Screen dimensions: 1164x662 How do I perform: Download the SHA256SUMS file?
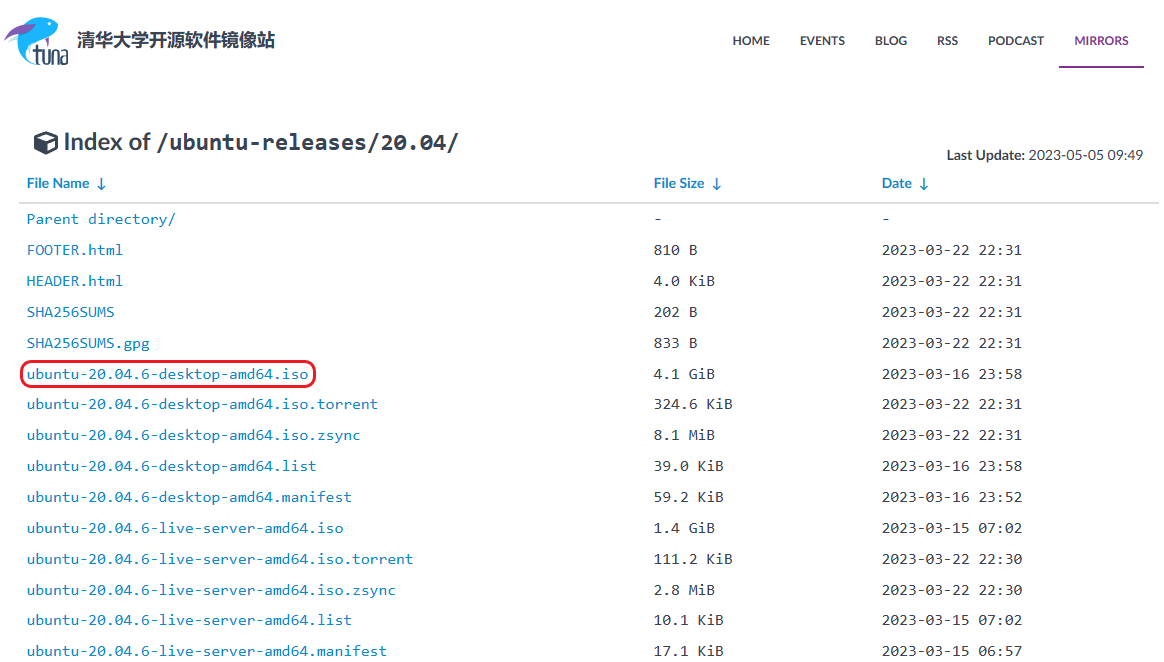[x=71, y=312]
